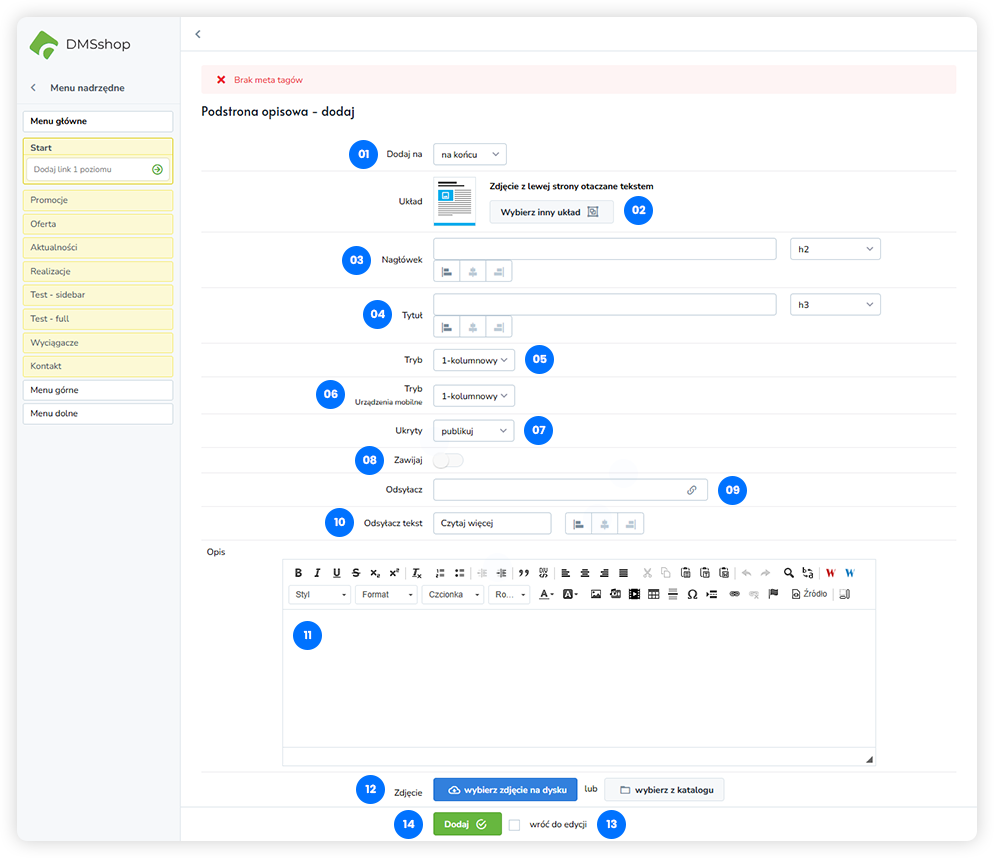994x858 pixels.
Task: Open the Ukryty 'publikuj' dropdown
Action: [x=474, y=431]
